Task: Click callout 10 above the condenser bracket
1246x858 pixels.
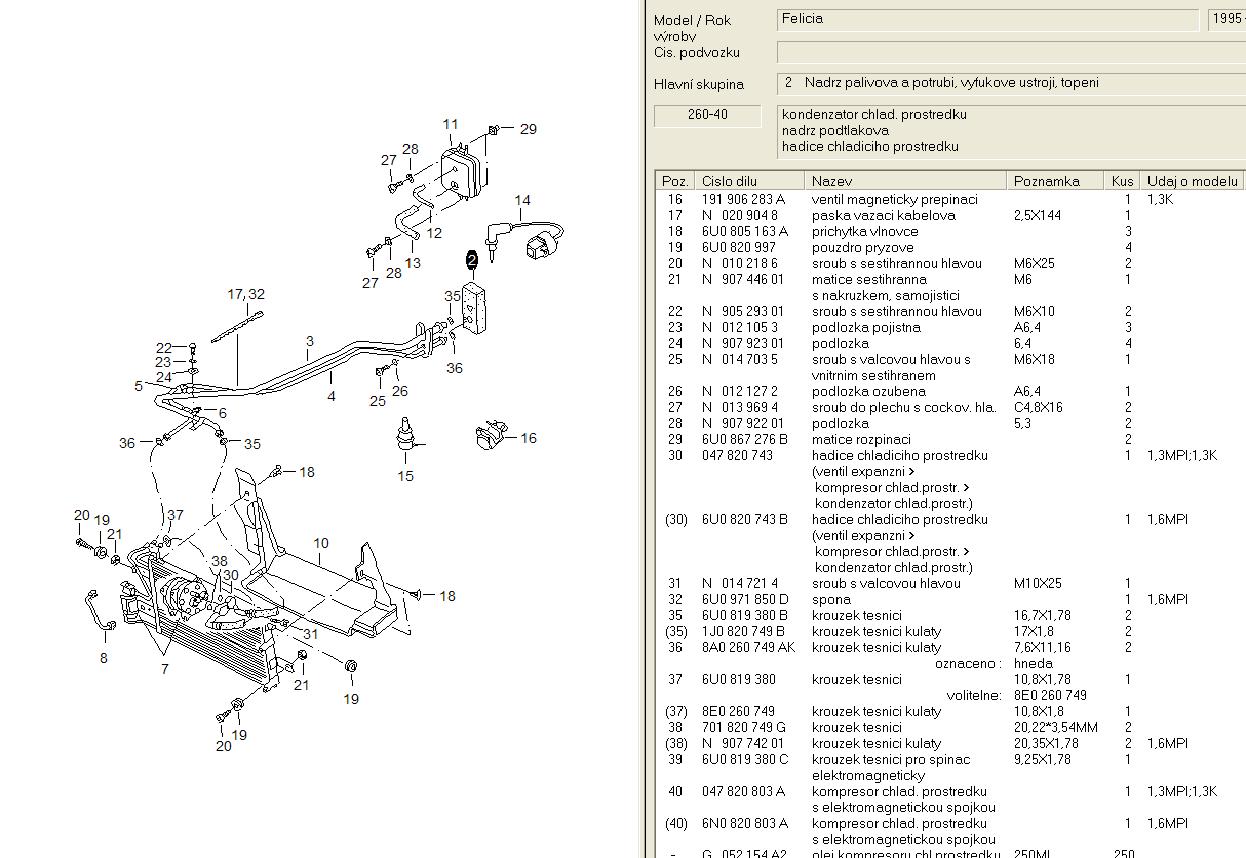Action: click(320, 544)
